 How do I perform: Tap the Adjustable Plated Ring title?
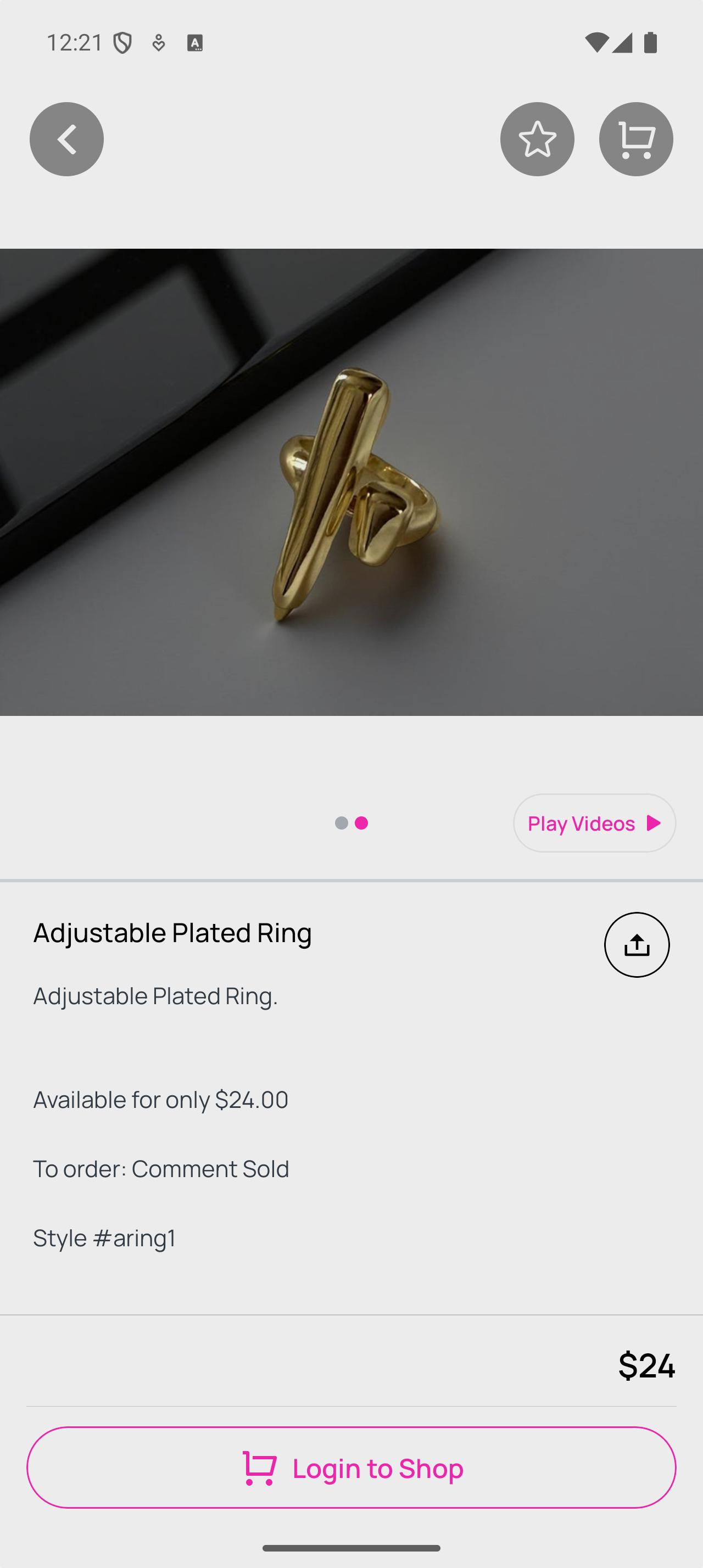pyautogui.click(x=172, y=933)
